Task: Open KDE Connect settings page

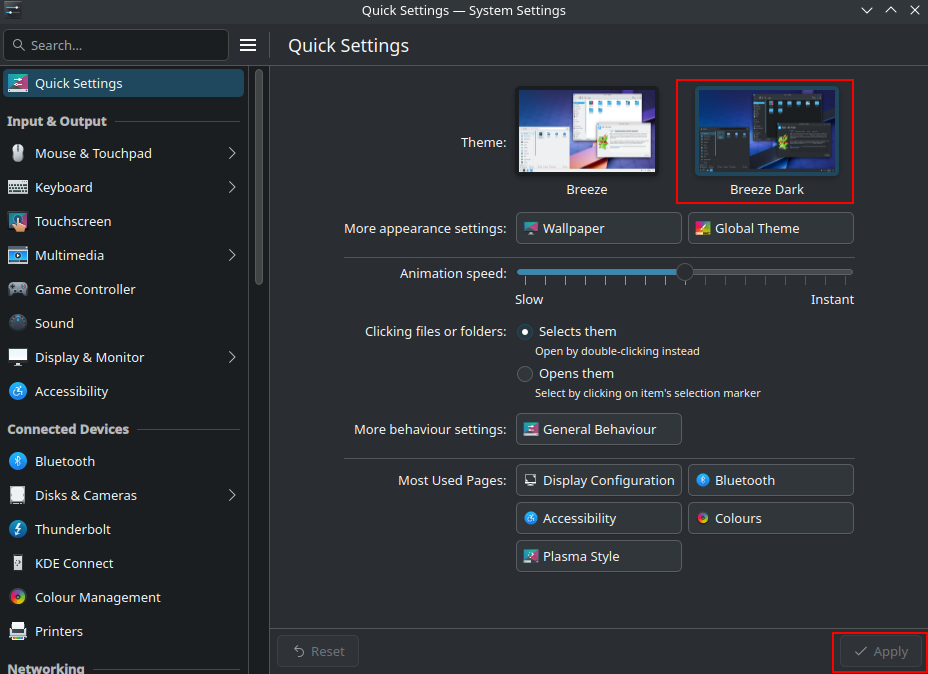Action: pyautogui.click(x=124, y=563)
